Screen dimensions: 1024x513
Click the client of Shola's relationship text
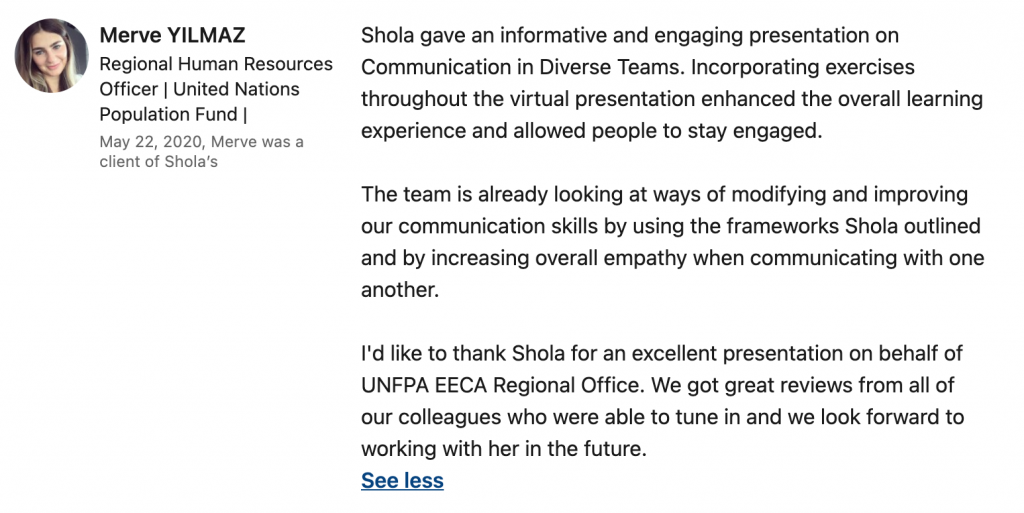(x=159, y=161)
